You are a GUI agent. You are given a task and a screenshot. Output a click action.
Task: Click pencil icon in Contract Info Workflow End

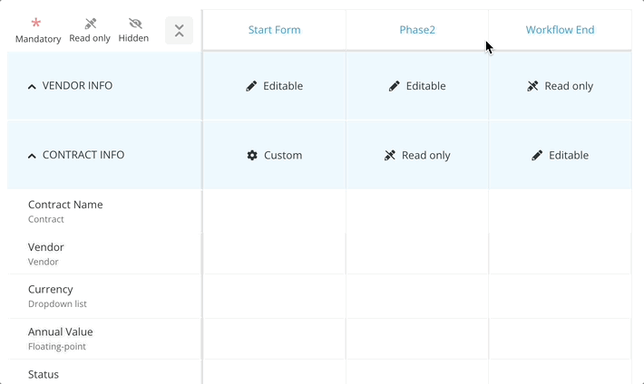pos(537,155)
